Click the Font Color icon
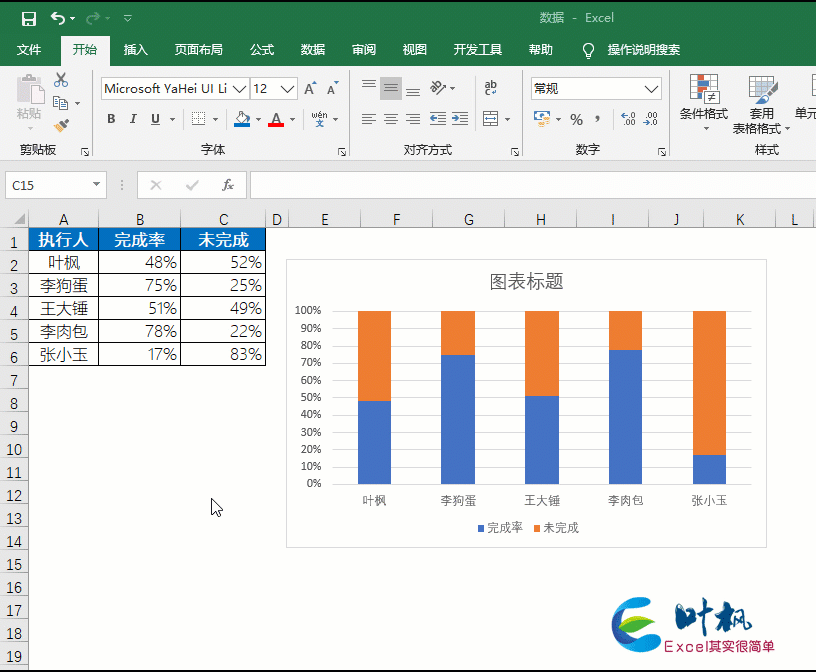The image size is (816, 672). (x=275, y=118)
